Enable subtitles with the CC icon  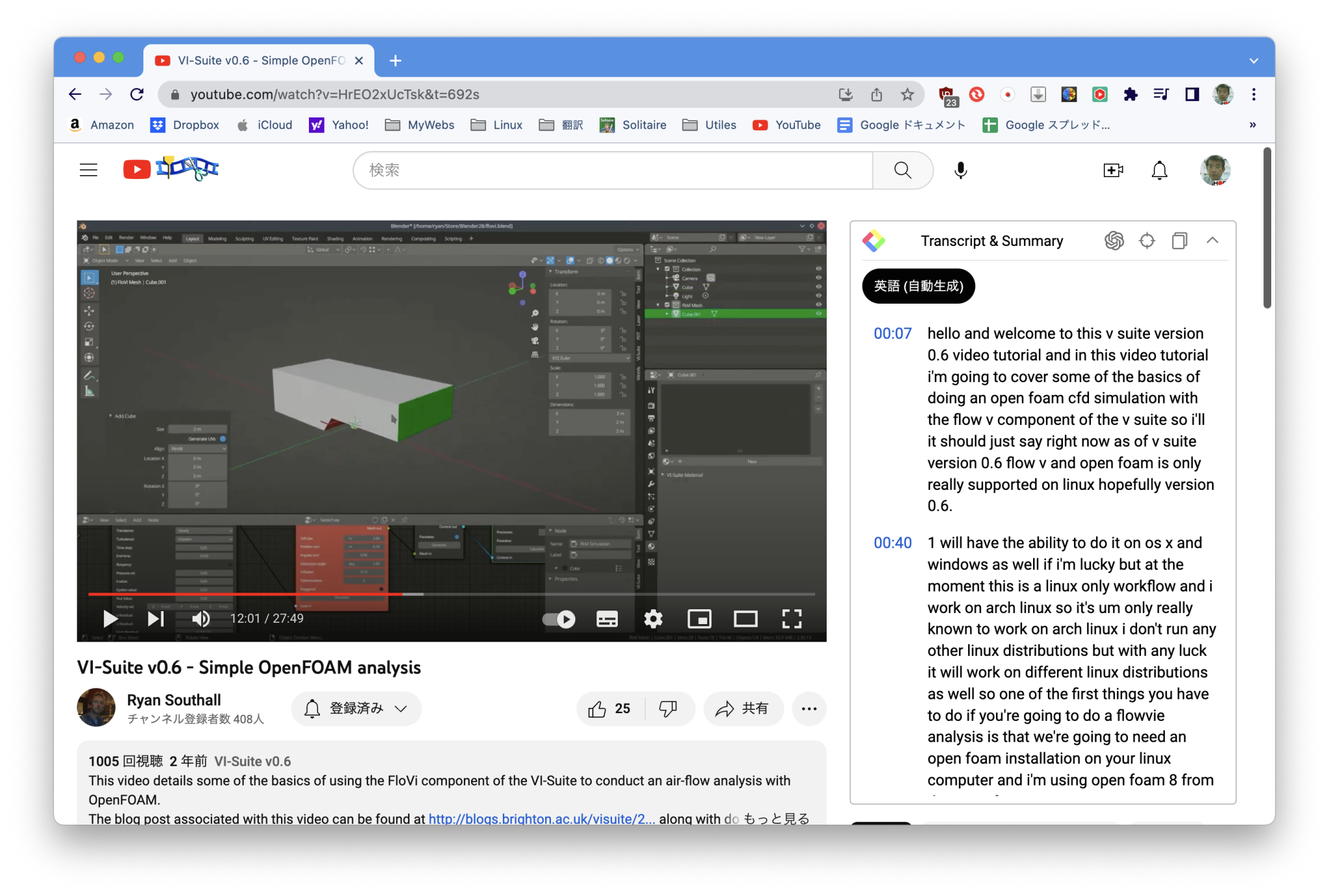[x=607, y=619]
